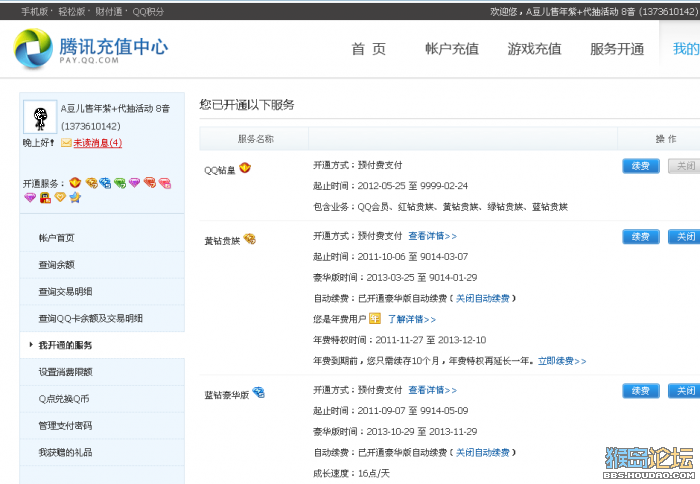Image resolution: width=700 pixels, height=484 pixels.
Task: Click the orange heart diamond service icon
Action: pyautogui.click(x=60, y=197)
